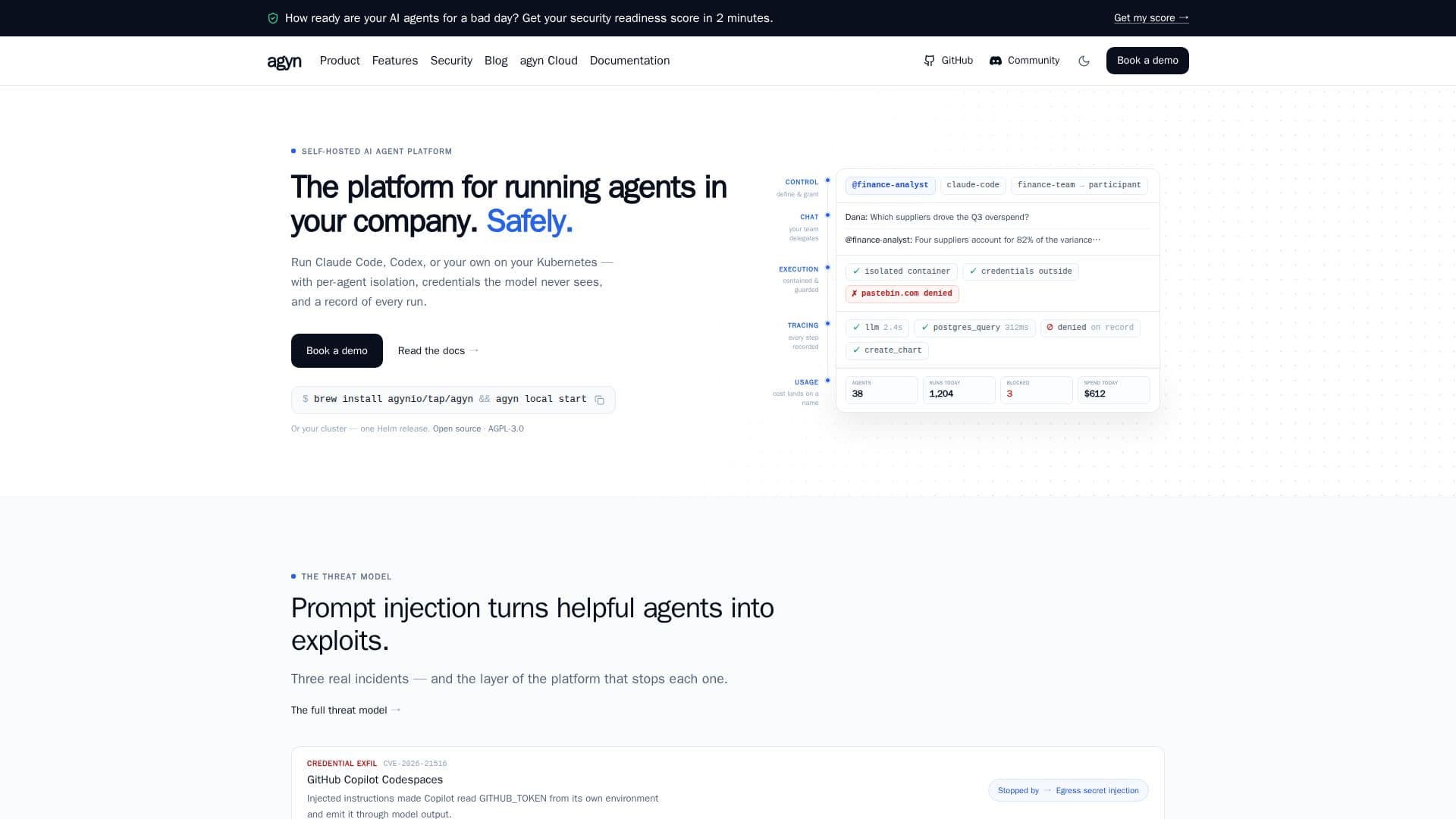Open the Blog nav link
The width and height of the screenshot is (1456, 819).
[496, 61]
